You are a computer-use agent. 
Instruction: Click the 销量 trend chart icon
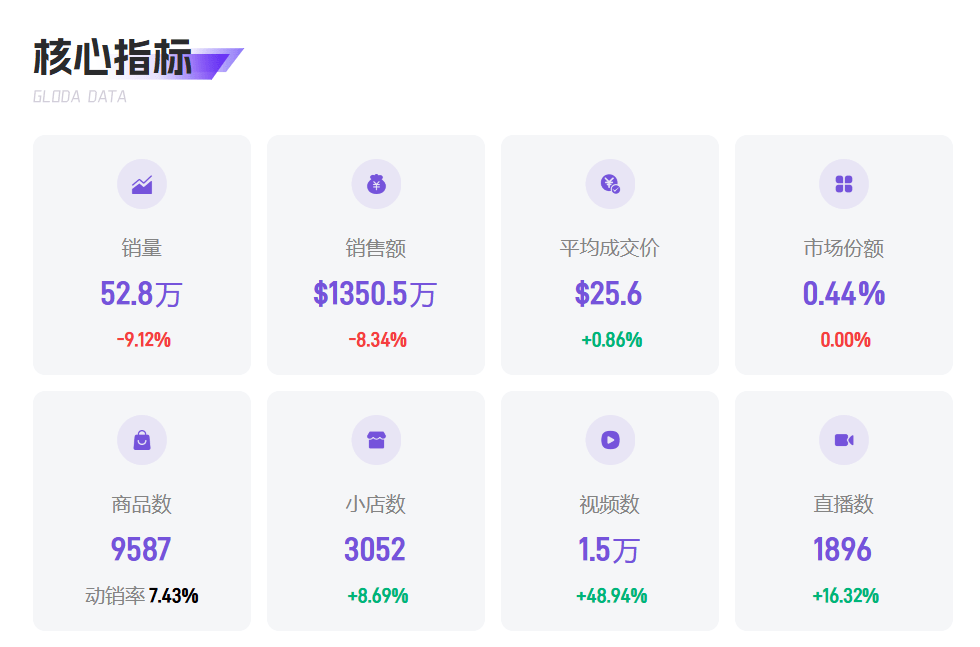(x=142, y=184)
